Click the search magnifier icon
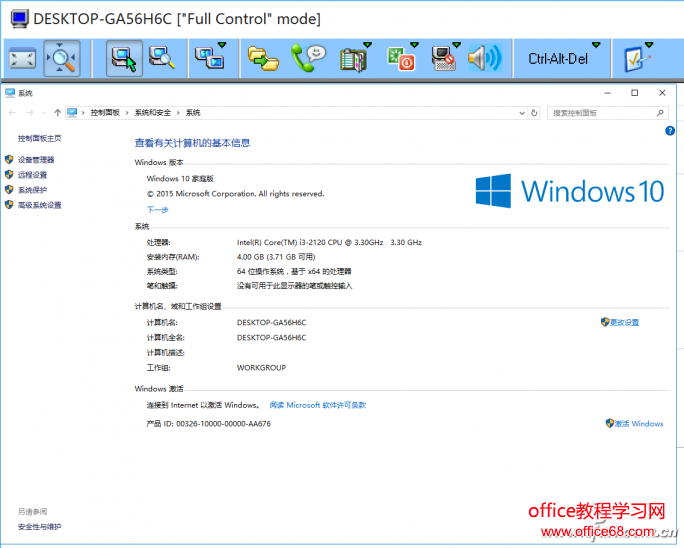This screenshot has width=684, height=548. pyautogui.click(x=660, y=113)
